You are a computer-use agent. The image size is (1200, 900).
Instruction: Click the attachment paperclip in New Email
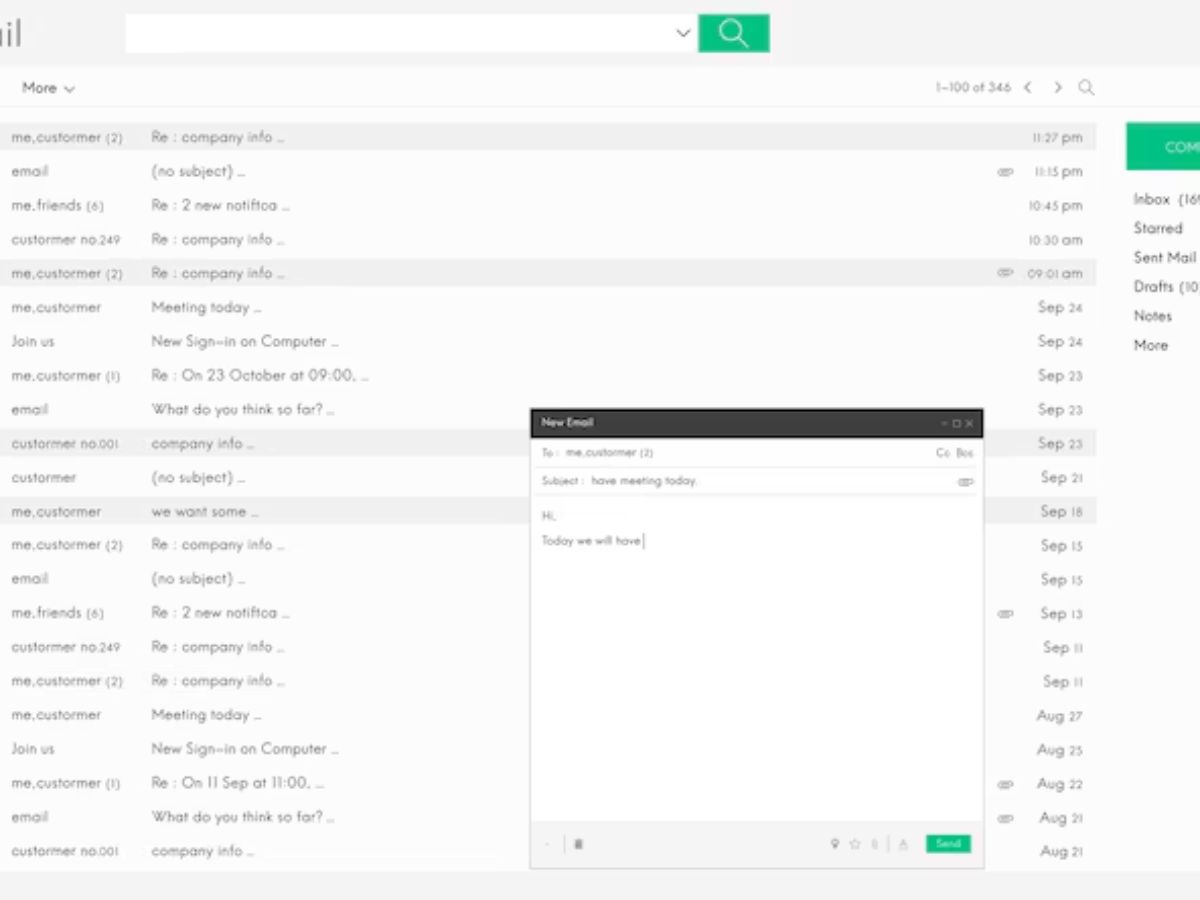tap(965, 482)
